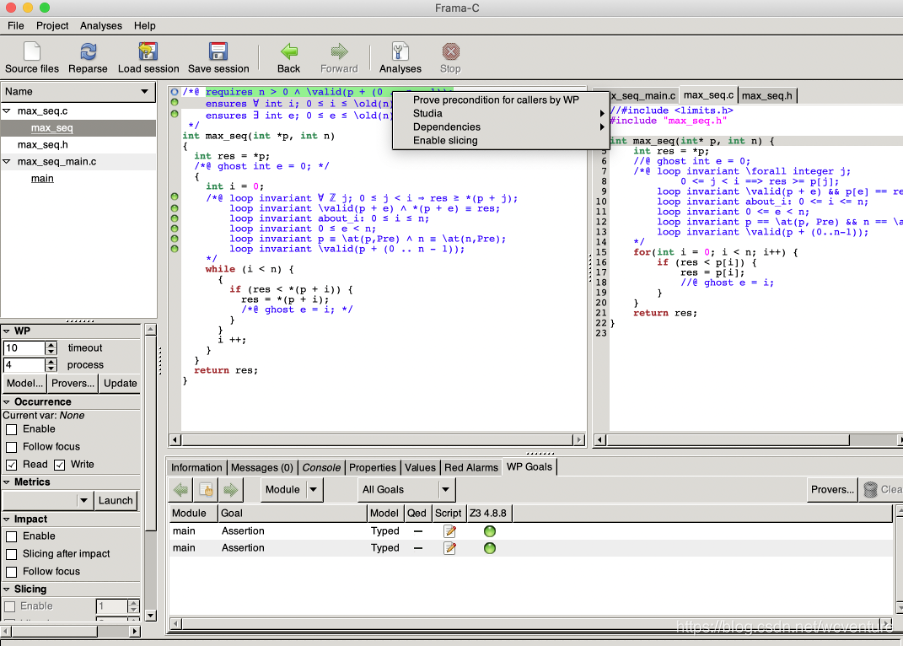Open the File menu
The image size is (904, 646).
click(x=16, y=25)
